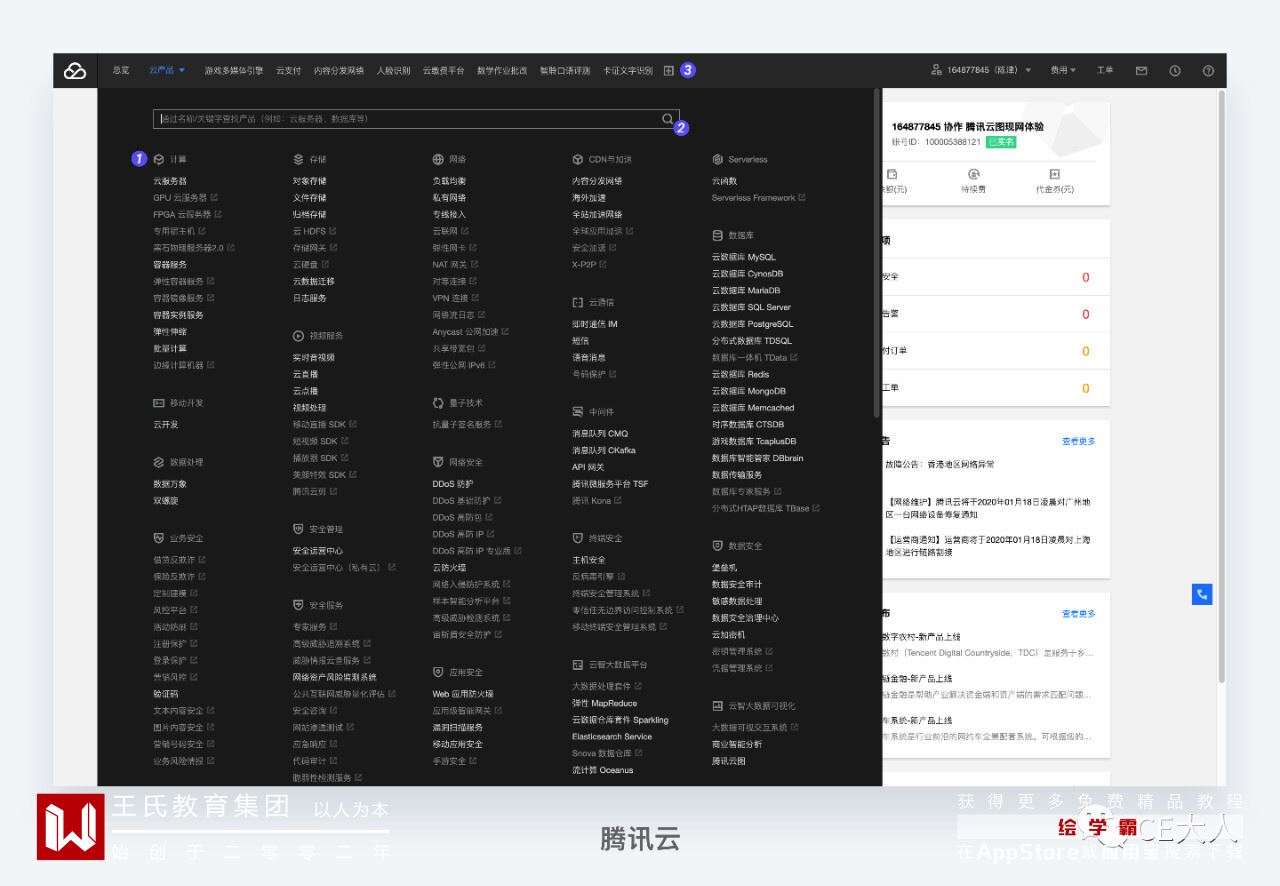1280x886 pixels.
Task: Open 主机安全 under 终端安全
Action: (589, 560)
